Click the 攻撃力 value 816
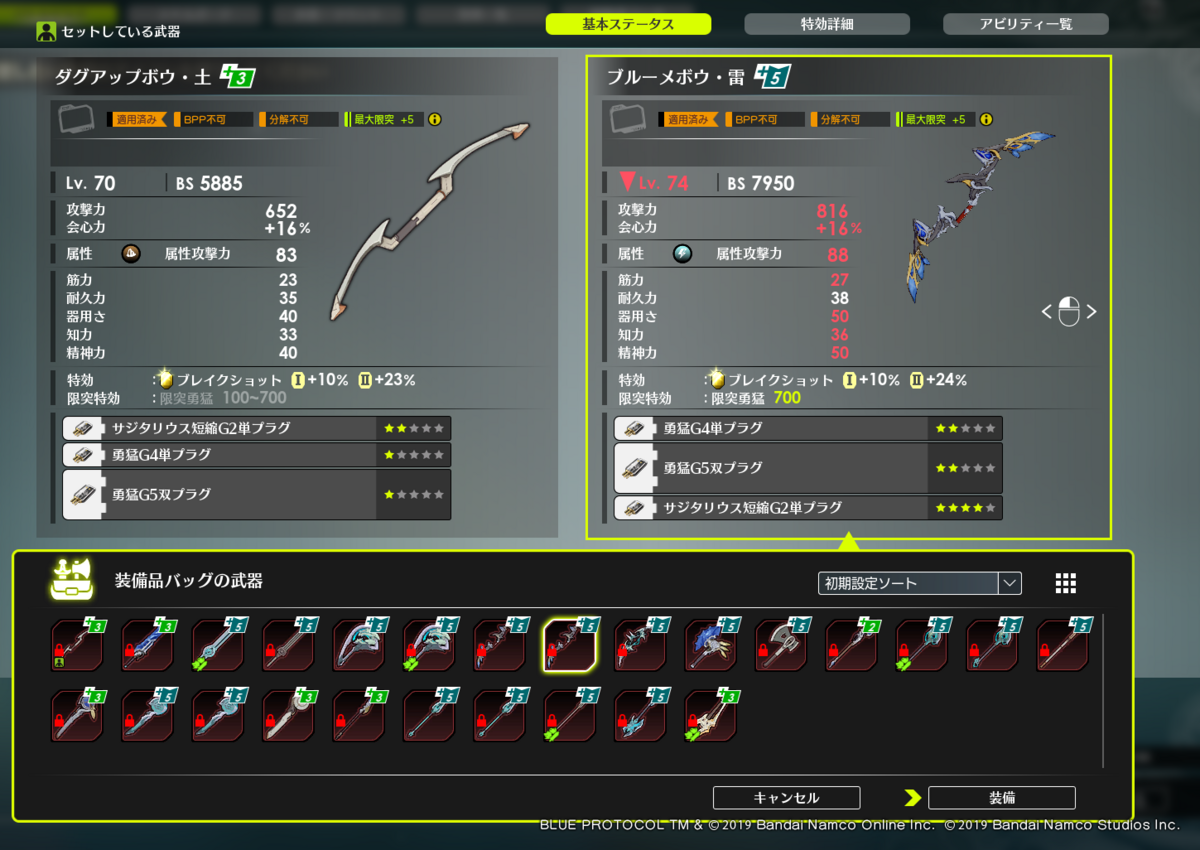This screenshot has width=1200, height=850. point(832,211)
